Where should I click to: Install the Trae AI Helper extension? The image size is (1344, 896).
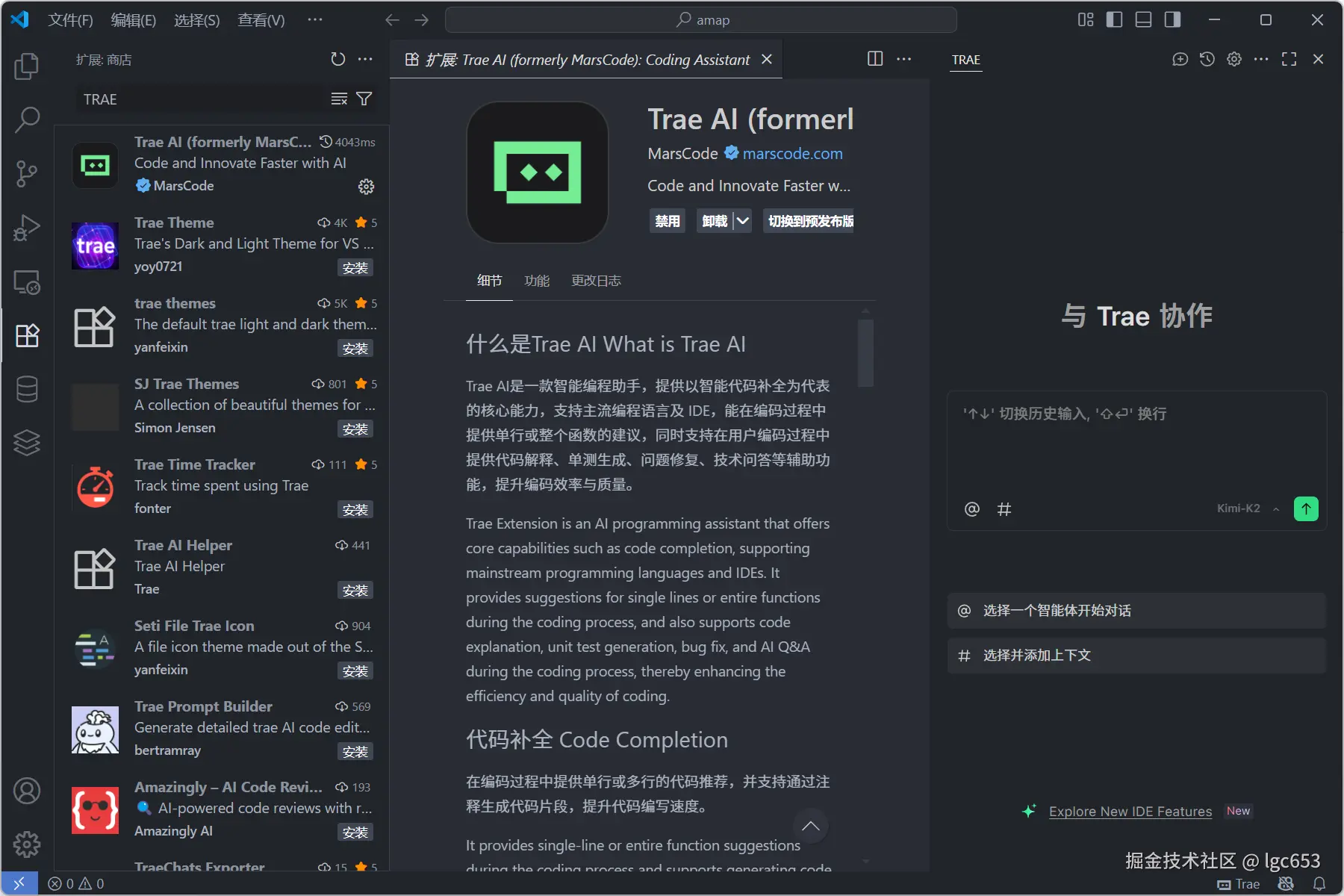[x=355, y=591]
